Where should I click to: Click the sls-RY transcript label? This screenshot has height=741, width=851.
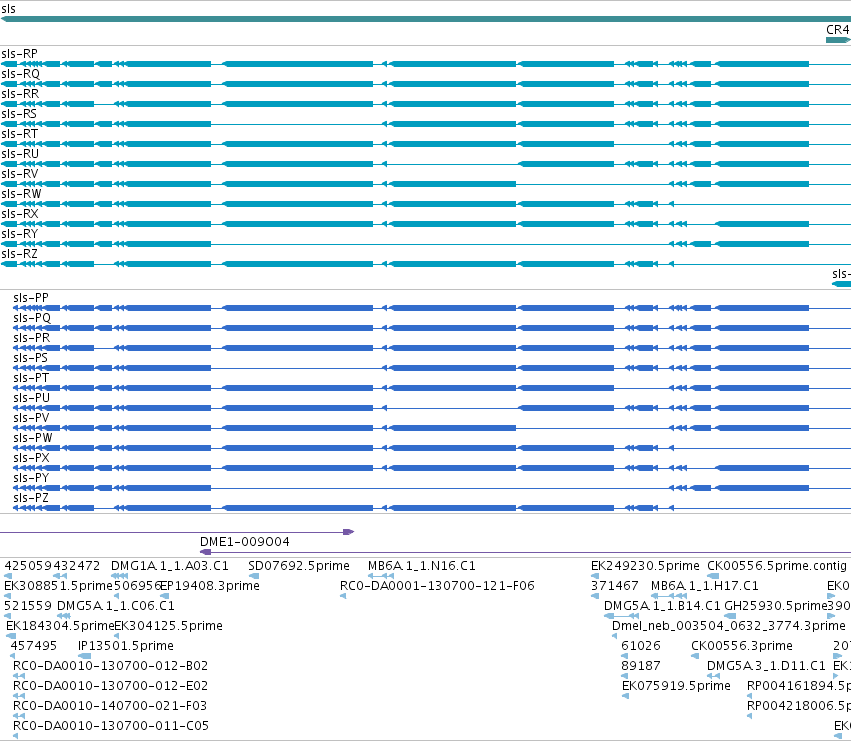click(x=20, y=233)
